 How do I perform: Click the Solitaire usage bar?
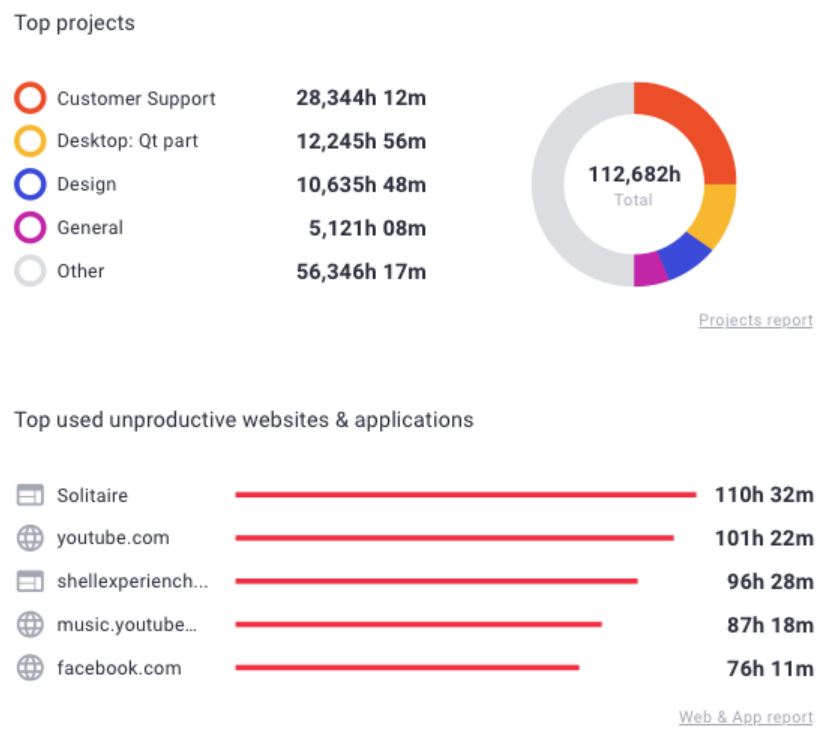466,495
